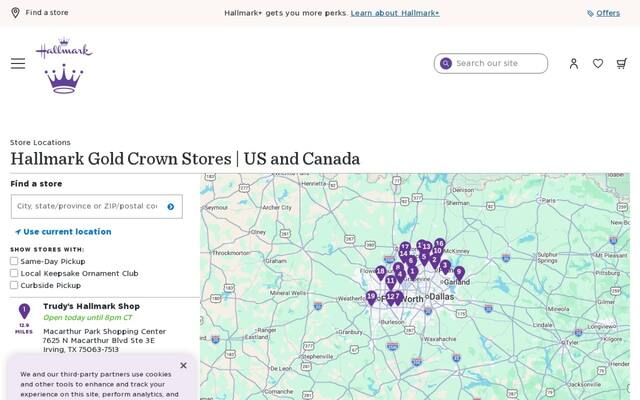
Task: Click the purple search magnifier icon
Action: 446,63
